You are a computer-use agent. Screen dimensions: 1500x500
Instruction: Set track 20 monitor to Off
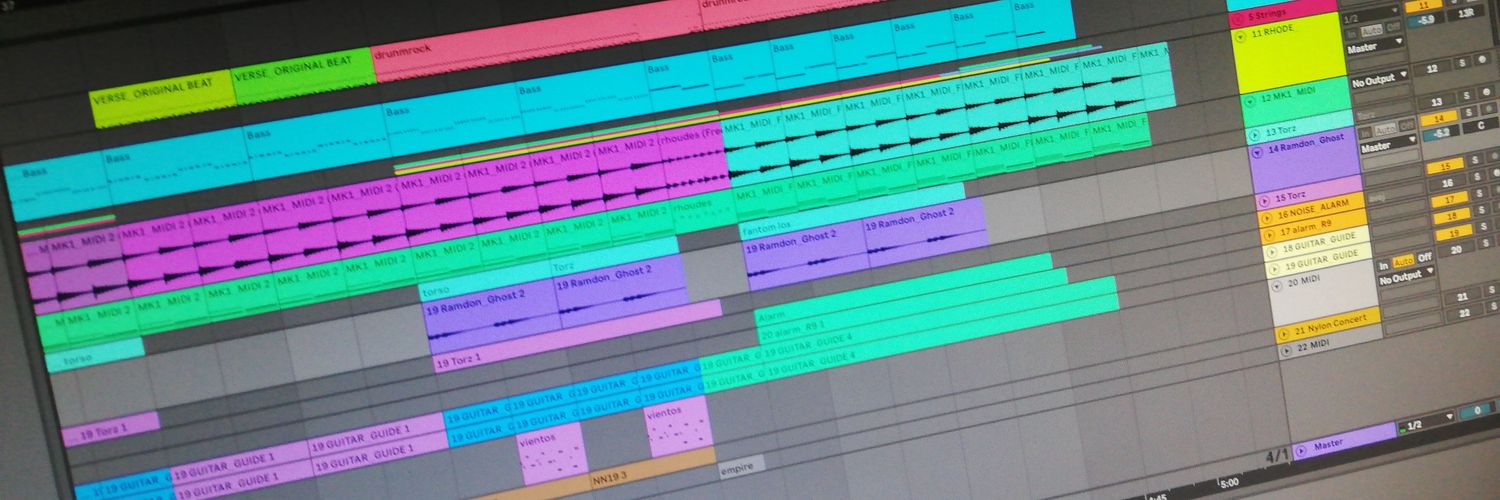[1424, 257]
